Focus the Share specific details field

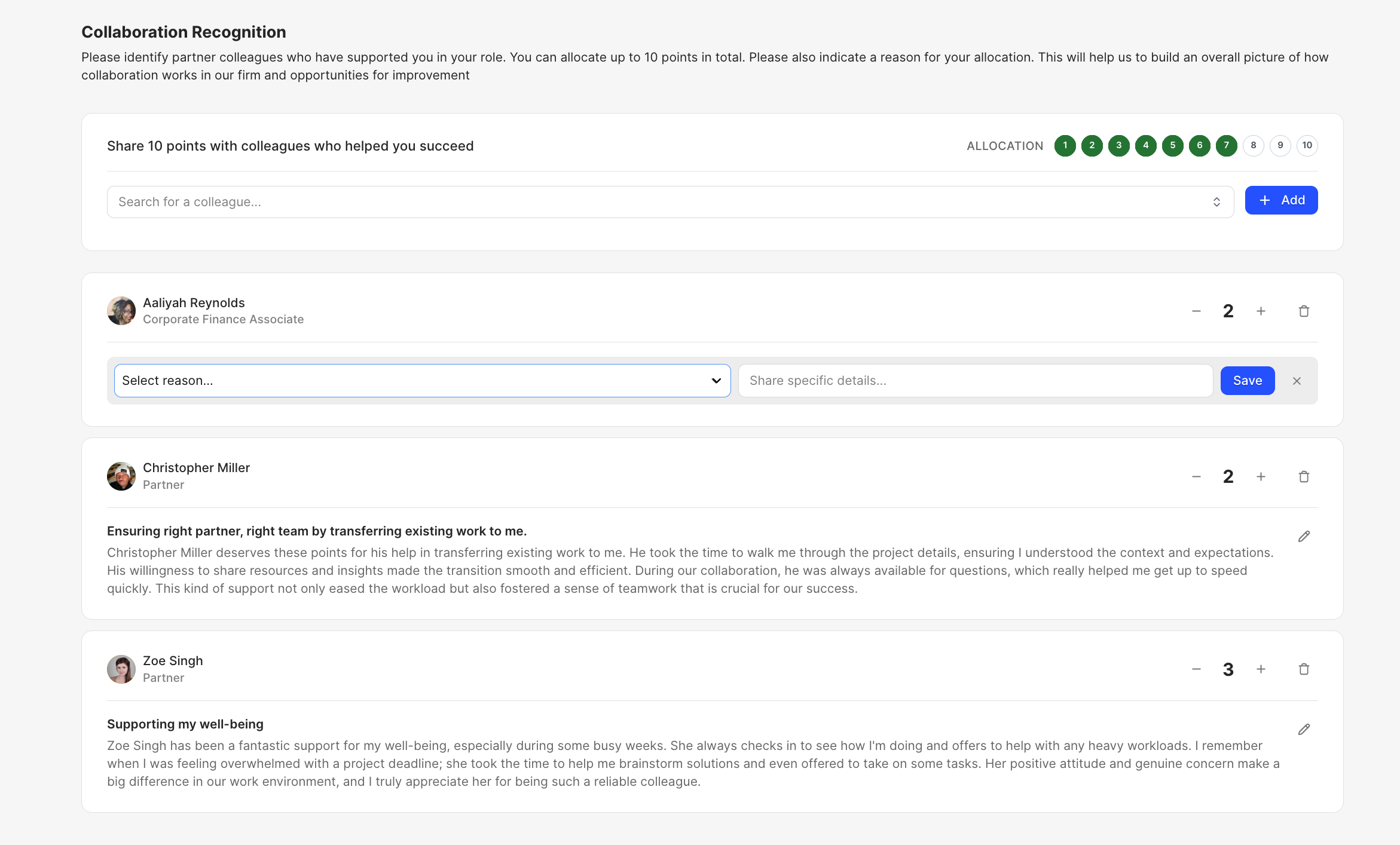[974, 381]
